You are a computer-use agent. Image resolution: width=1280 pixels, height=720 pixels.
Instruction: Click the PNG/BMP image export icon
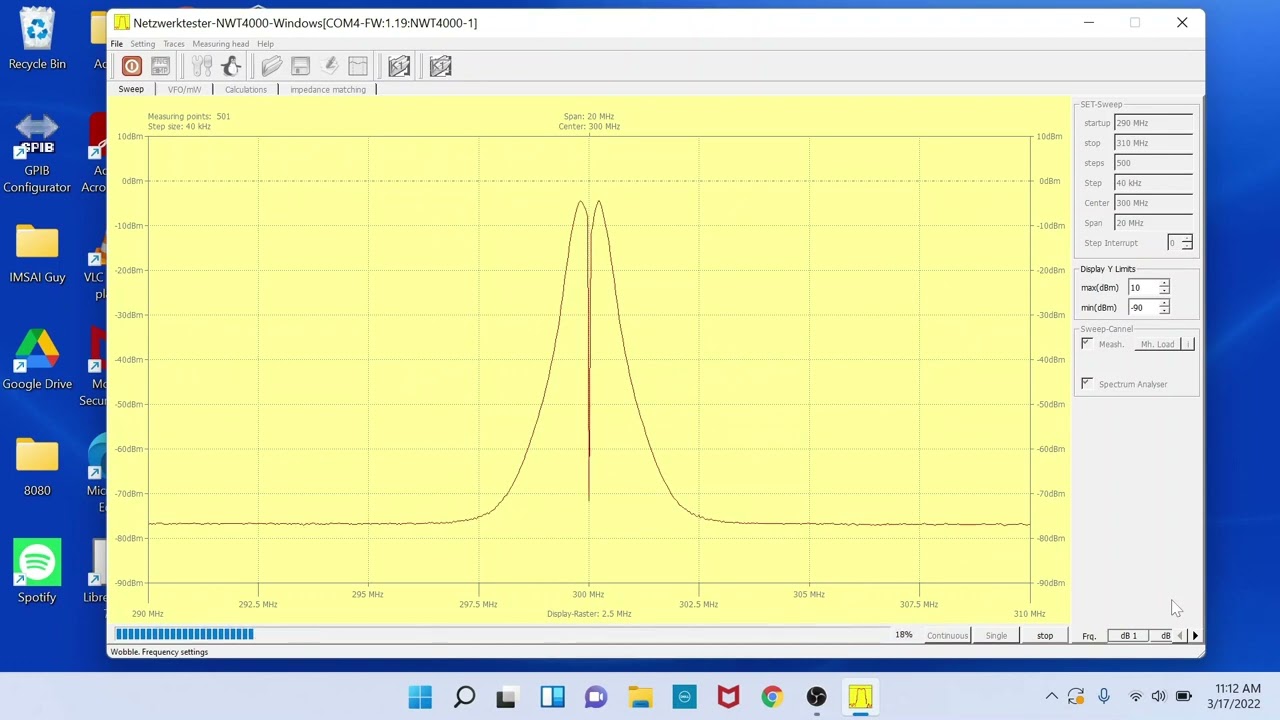160,66
